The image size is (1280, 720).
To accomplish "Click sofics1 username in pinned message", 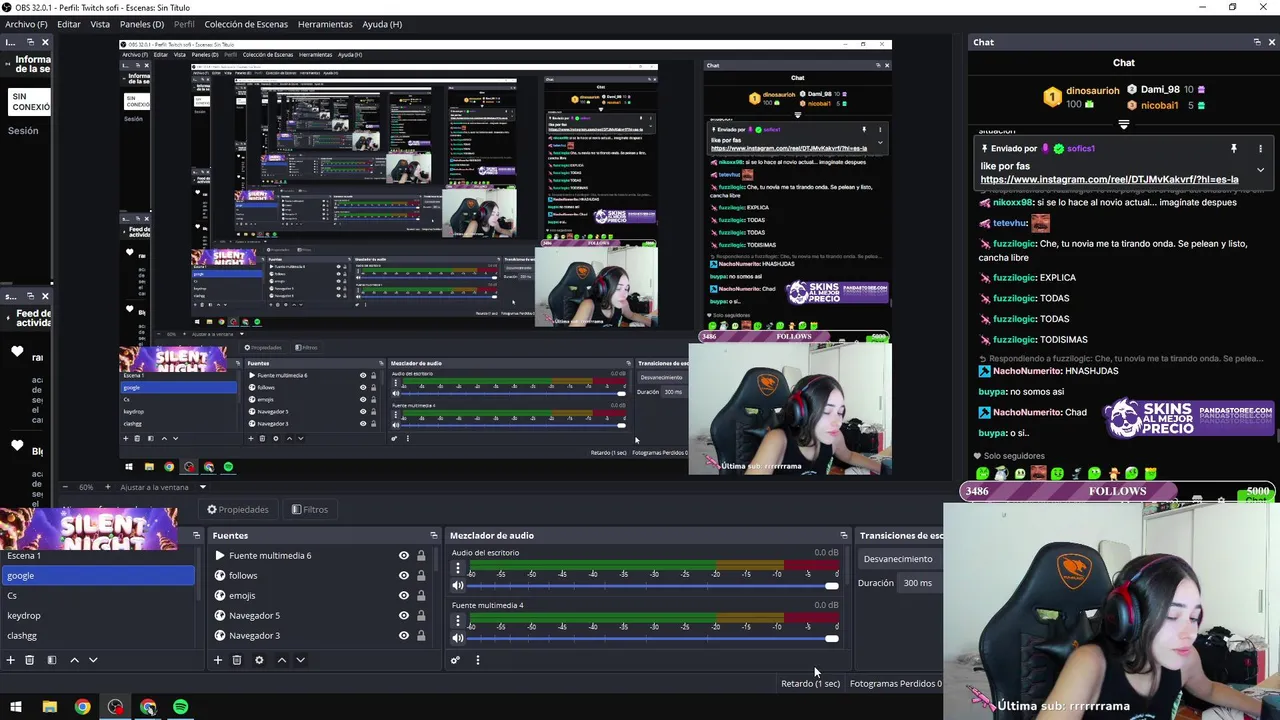I will pos(1081,148).
